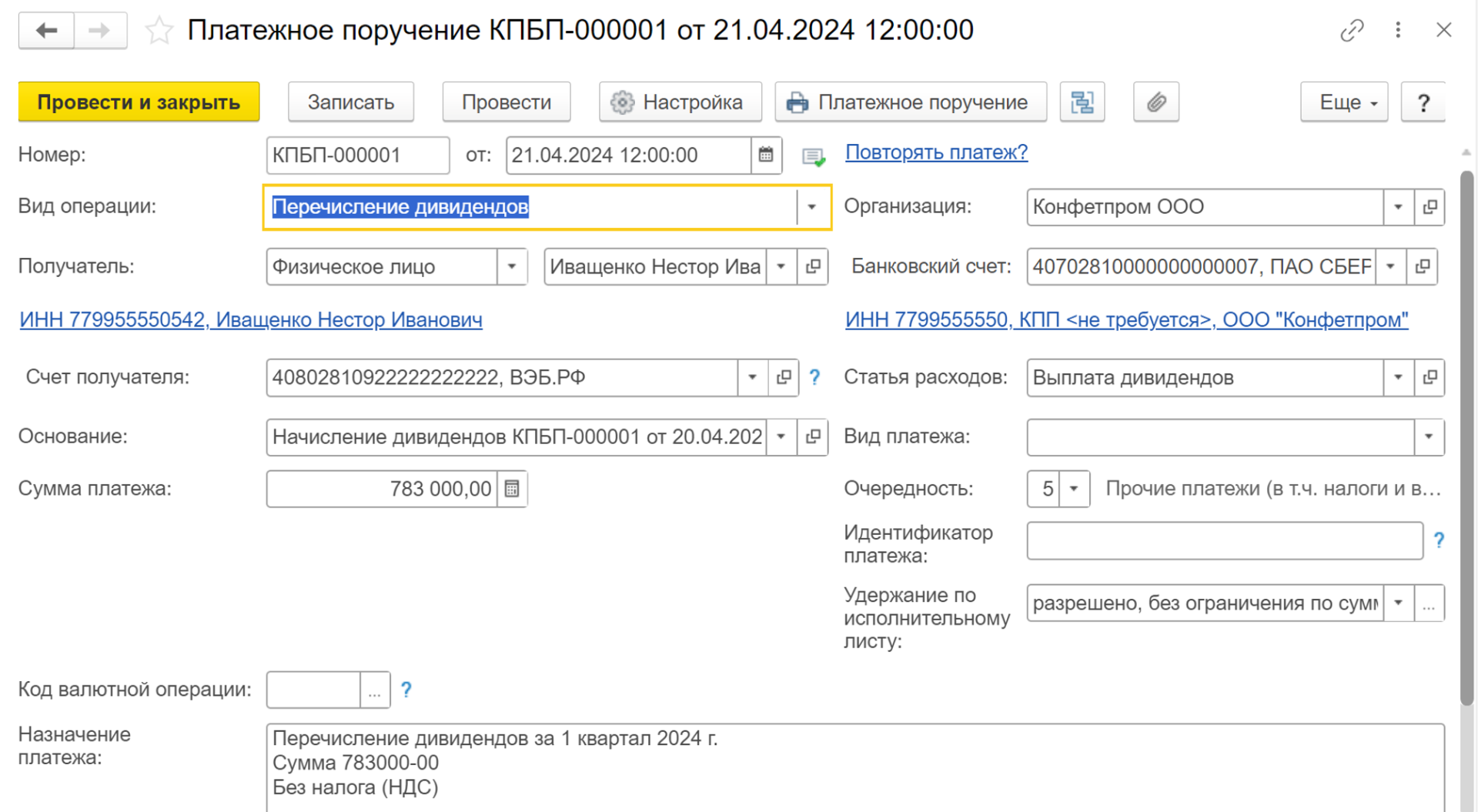Image resolution: width=1478 pixels, height=812 pixels.
Task: Open the Конфетпром ООО organization card icon
Action: tap(1430, 207)
